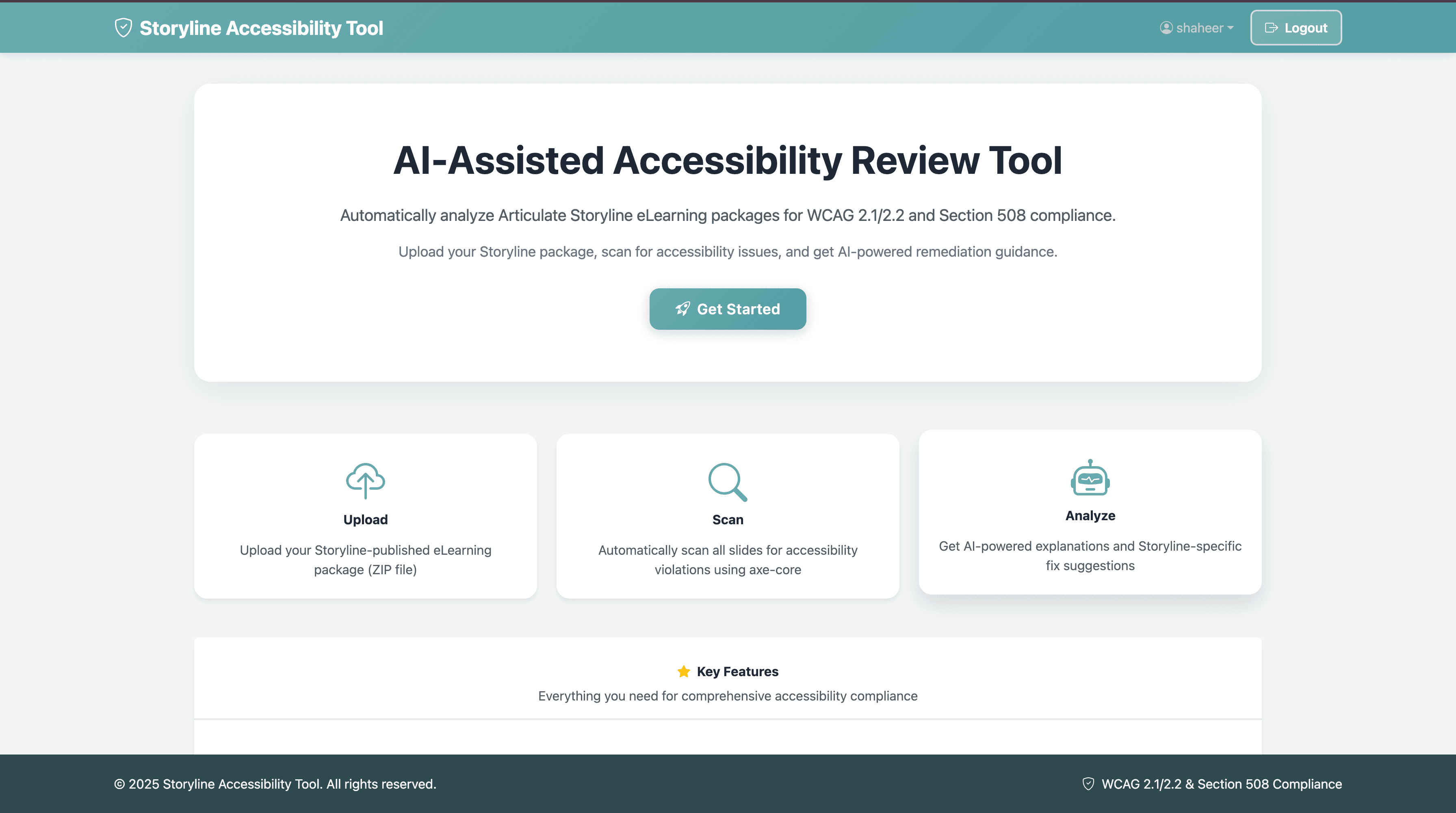1456x813 pixels.
Task: Click the user avatar icon beside shaheer
Action: 1166,28
